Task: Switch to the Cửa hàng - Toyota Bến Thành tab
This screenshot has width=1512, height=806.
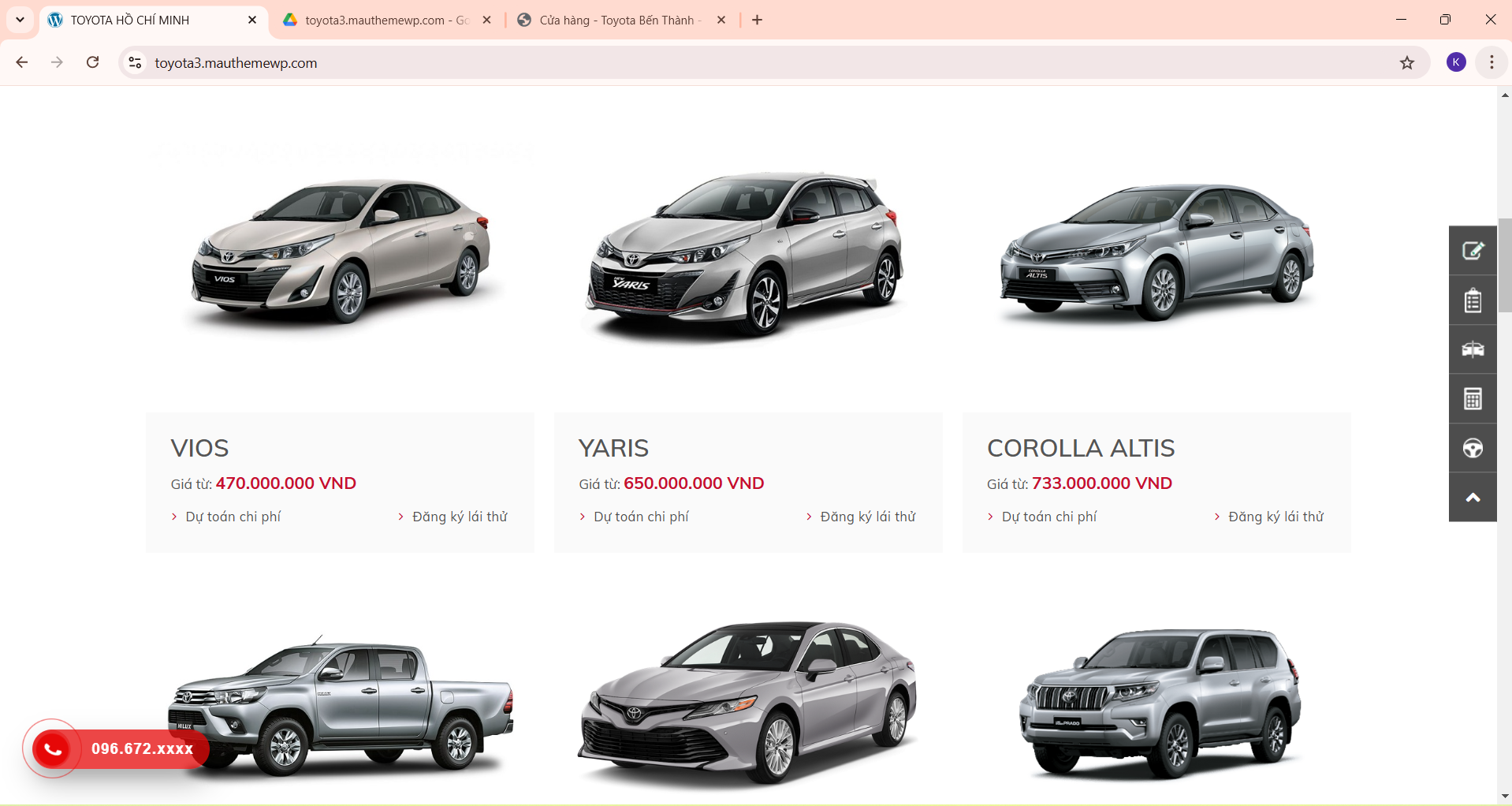Action: (x=620, y=20)
